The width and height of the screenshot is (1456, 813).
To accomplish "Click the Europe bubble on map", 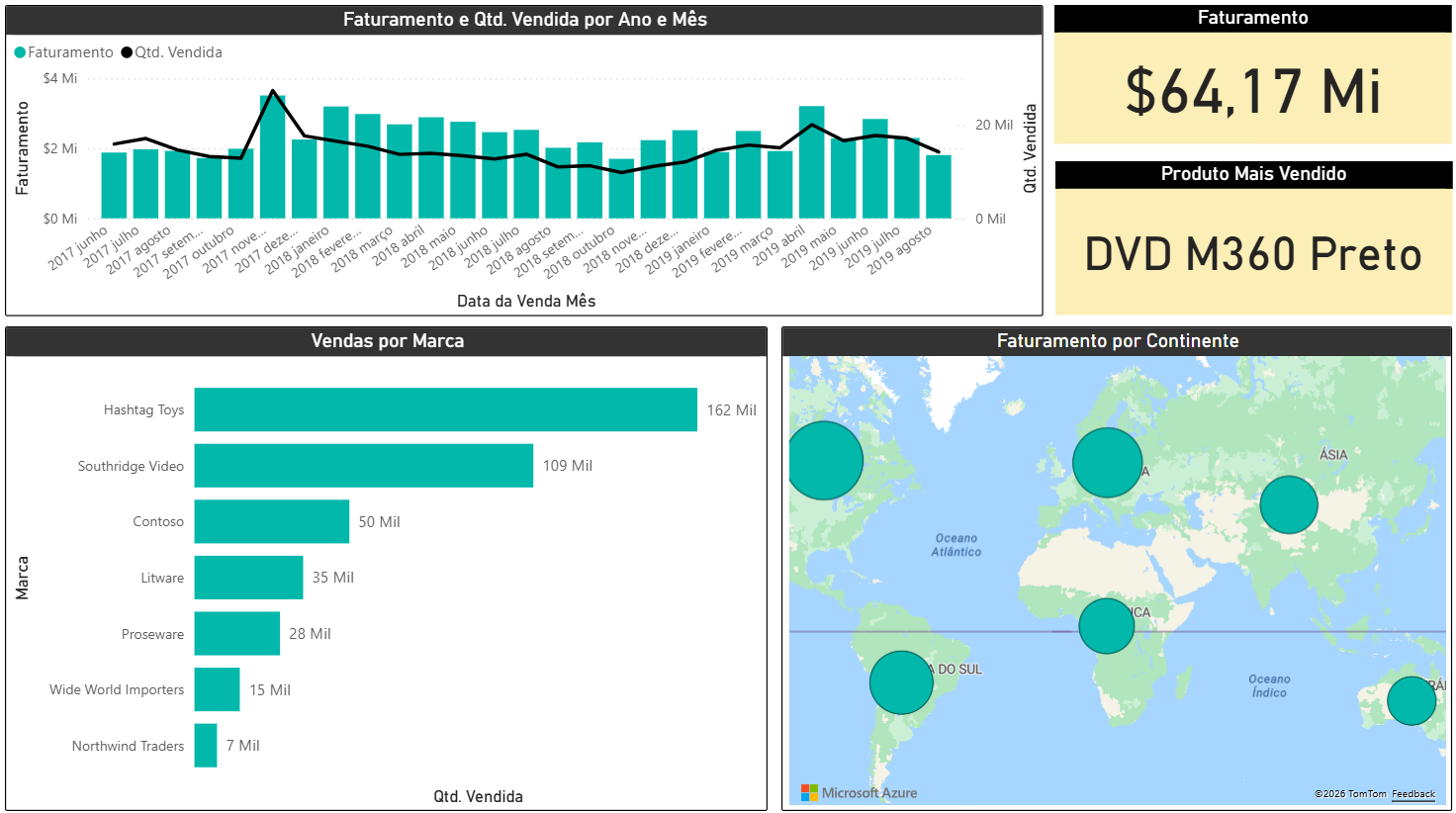I will (1107, 463).
